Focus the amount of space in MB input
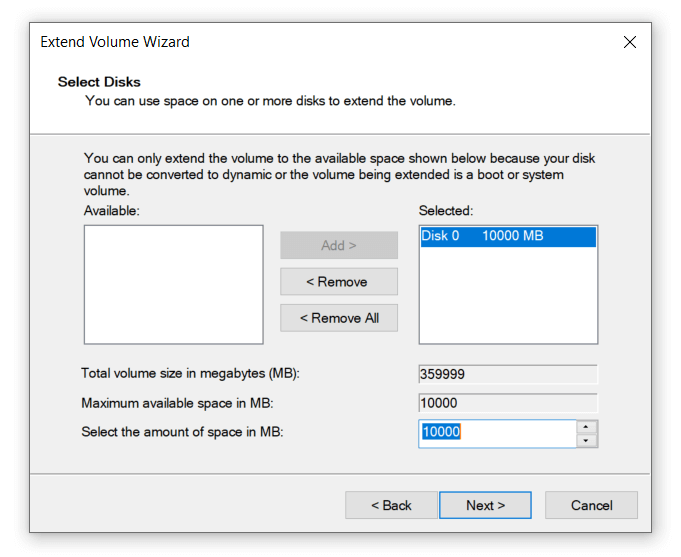 (496, 433)
